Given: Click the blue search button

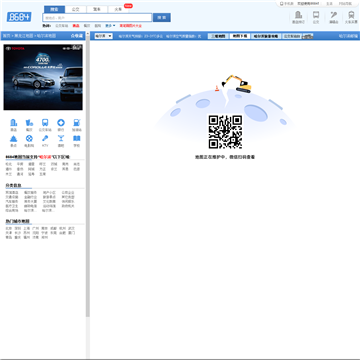Looking at the screenshot, I should coord(162,18).
